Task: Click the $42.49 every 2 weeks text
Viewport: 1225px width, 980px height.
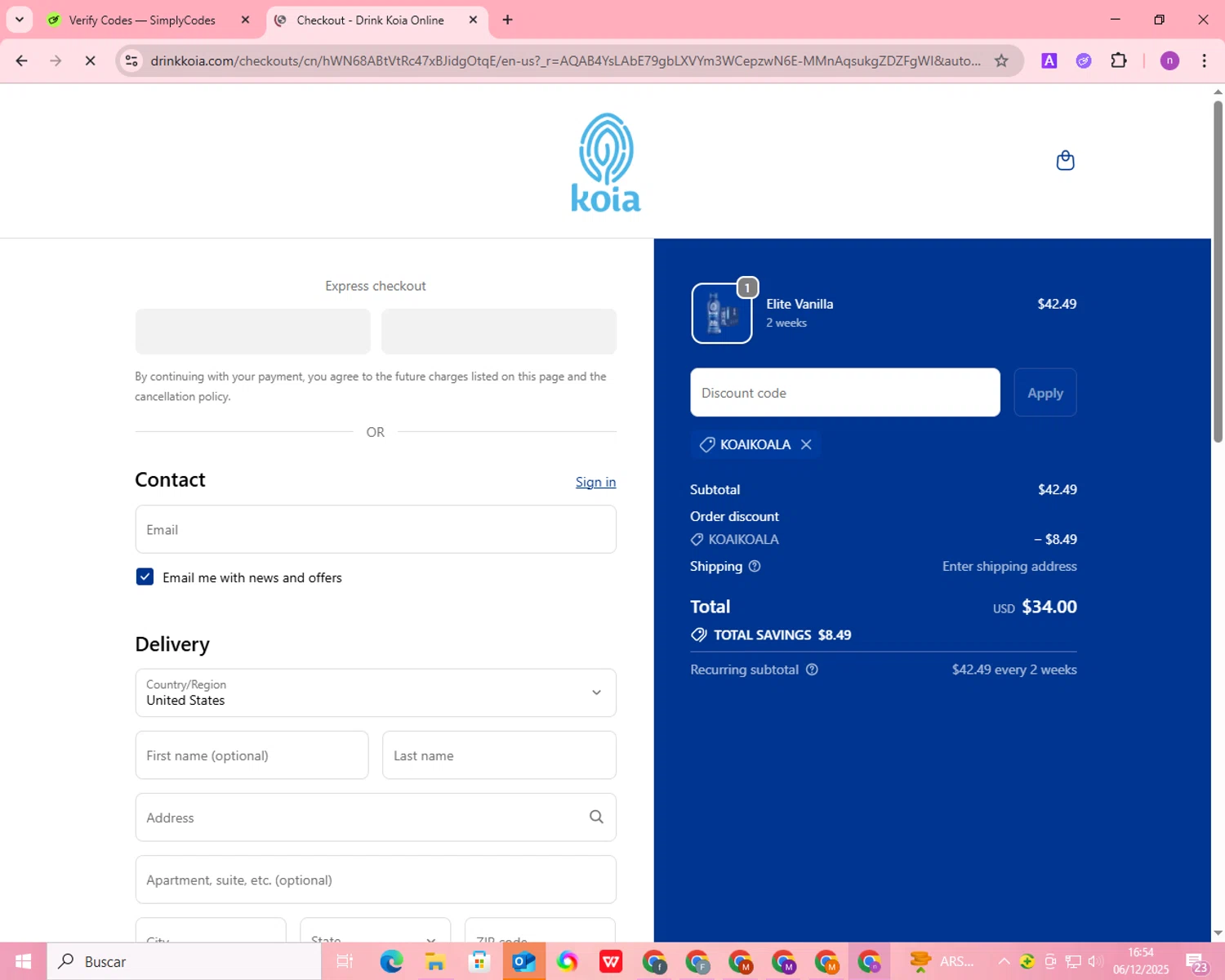Action: click(x=1014, y=670)
